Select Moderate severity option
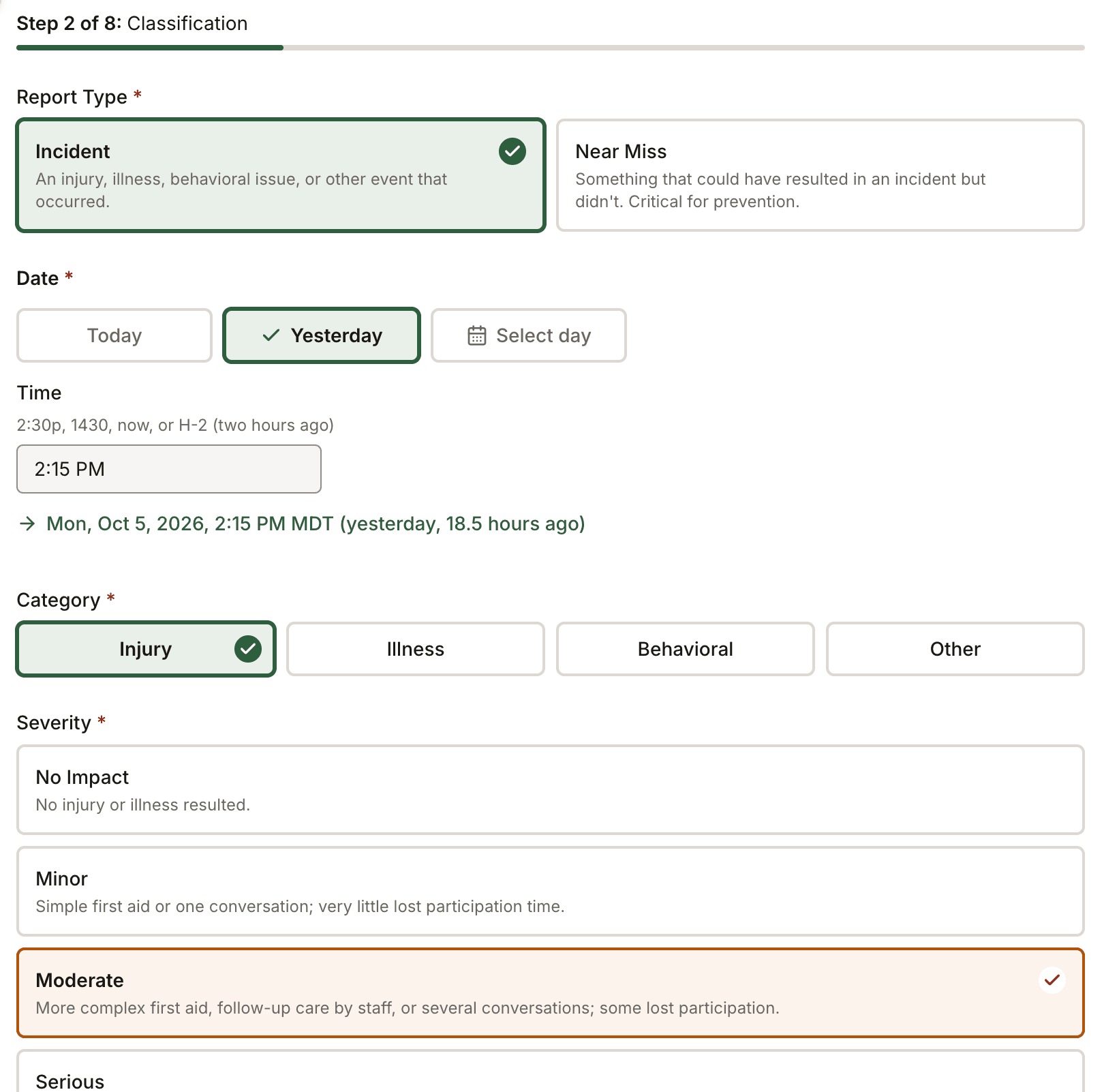The height and width of the screenshot is (1092, 1104). click(x=551, y=992)
